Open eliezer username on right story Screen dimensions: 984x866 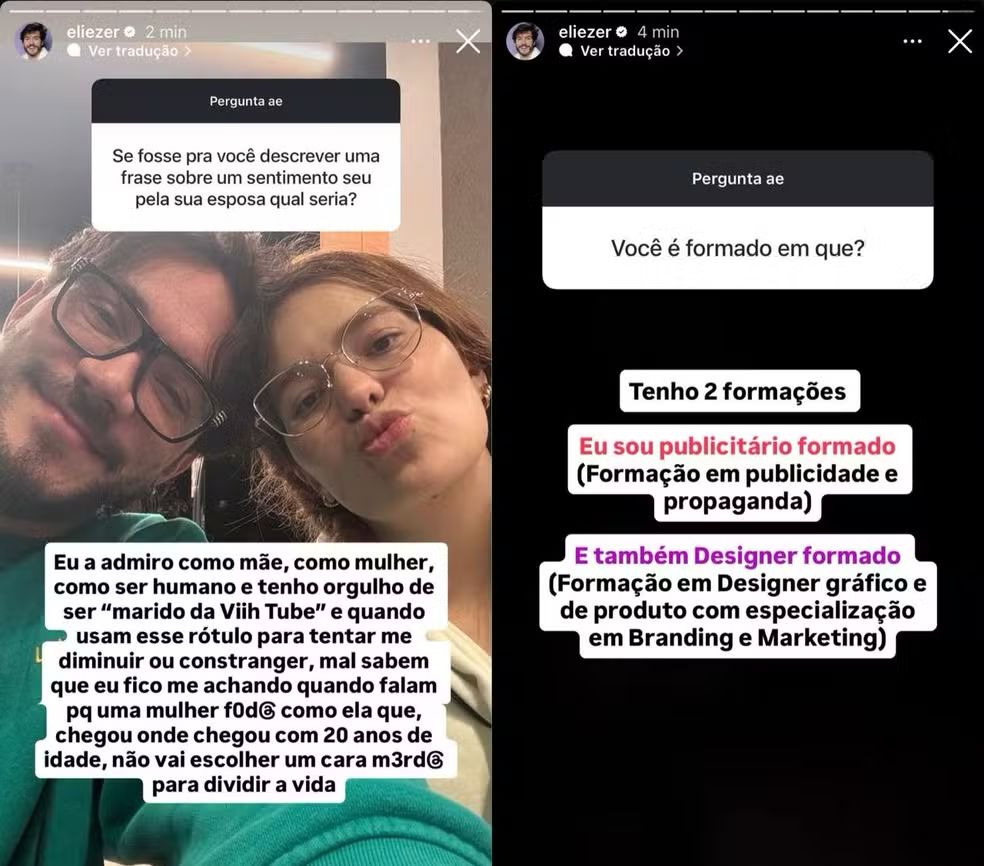point(585,31)
